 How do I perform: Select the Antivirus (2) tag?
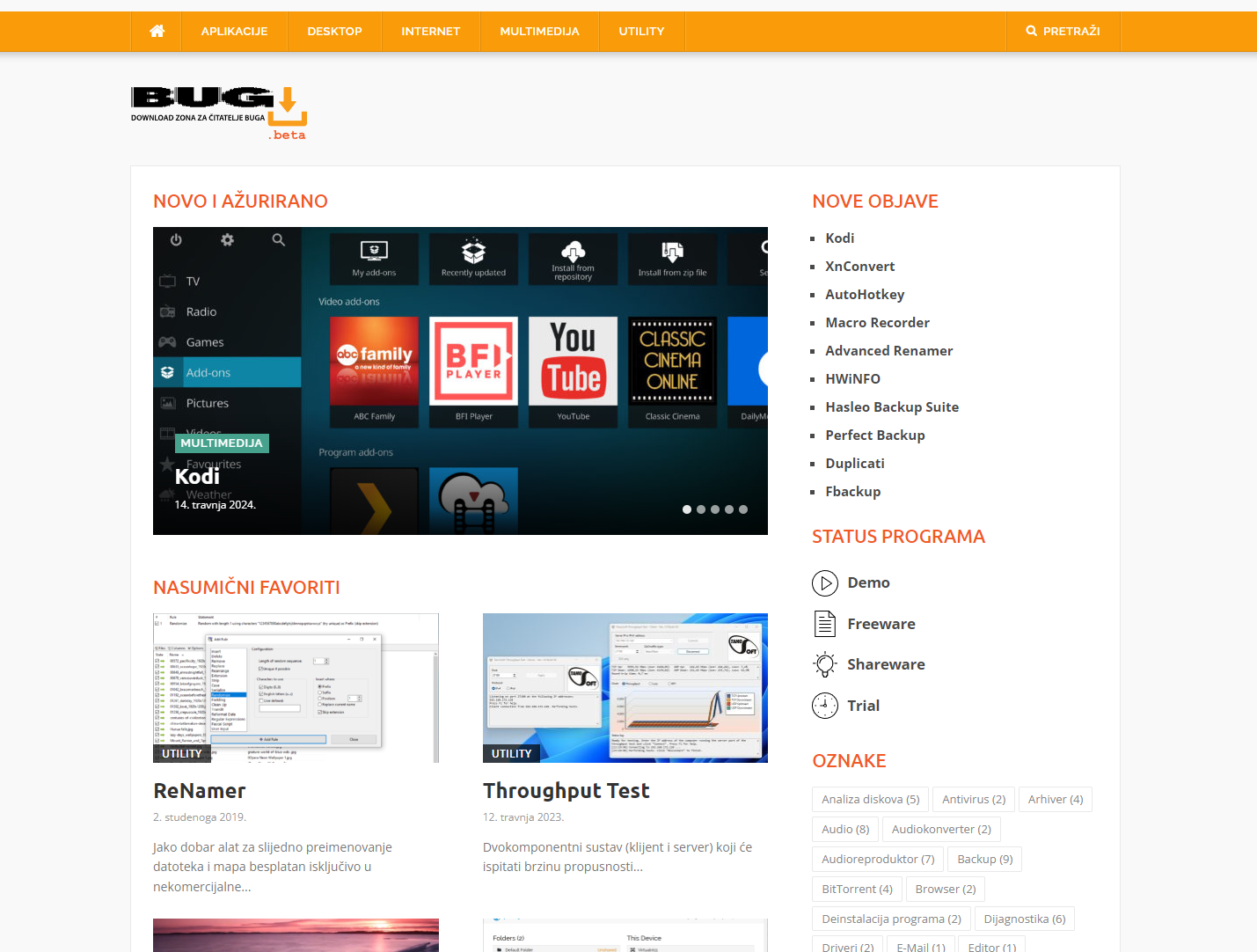point(974,799)
